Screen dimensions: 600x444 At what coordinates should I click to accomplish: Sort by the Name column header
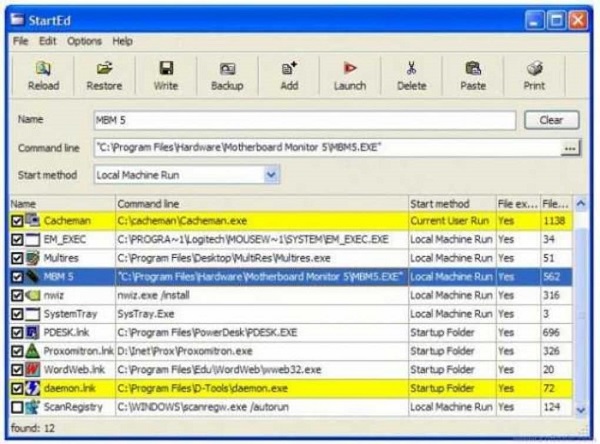(62, 204)
